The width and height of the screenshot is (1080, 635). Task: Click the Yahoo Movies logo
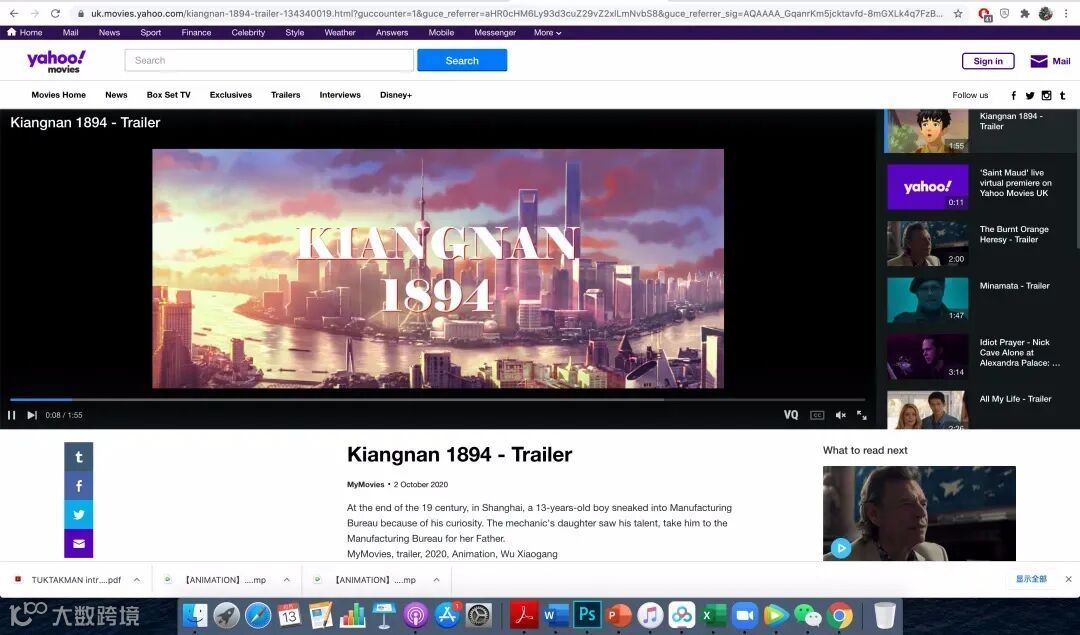56,61
